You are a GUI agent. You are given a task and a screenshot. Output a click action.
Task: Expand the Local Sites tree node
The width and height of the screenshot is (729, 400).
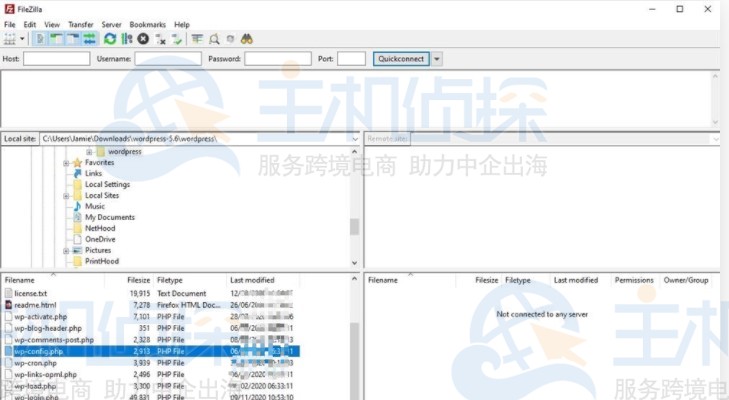tap(66, 196)
